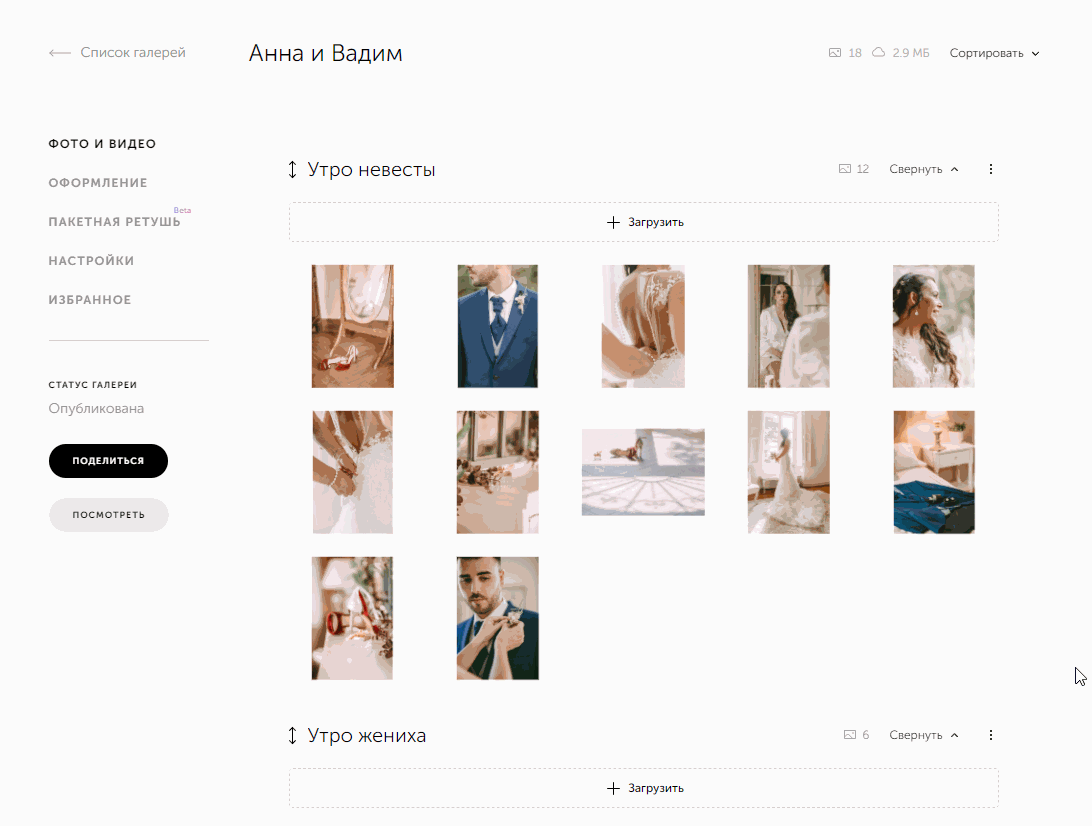The width and height of the screenshot is (1092, 826).
Task: Click the cloud storage icon at top
Action: pyautogui.click(x=878, y=53)
